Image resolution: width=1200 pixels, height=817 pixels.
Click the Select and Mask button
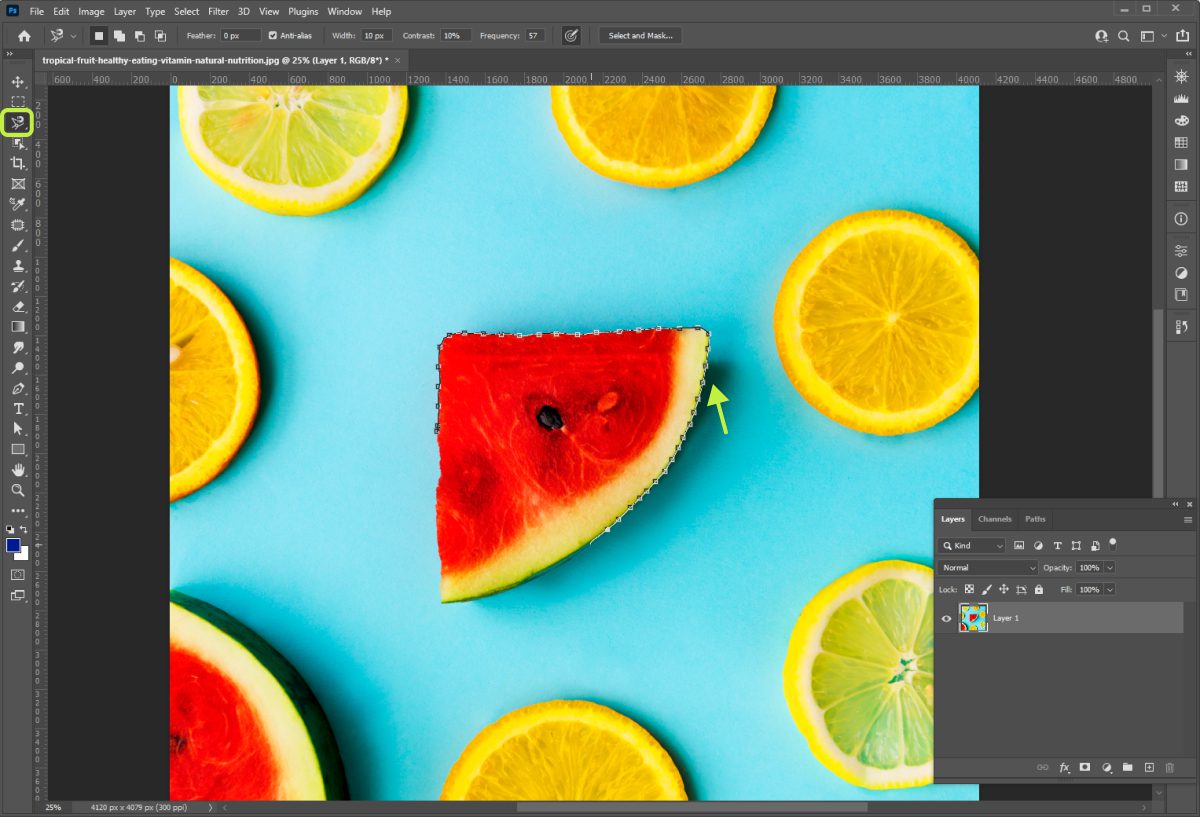coord(641,35)
